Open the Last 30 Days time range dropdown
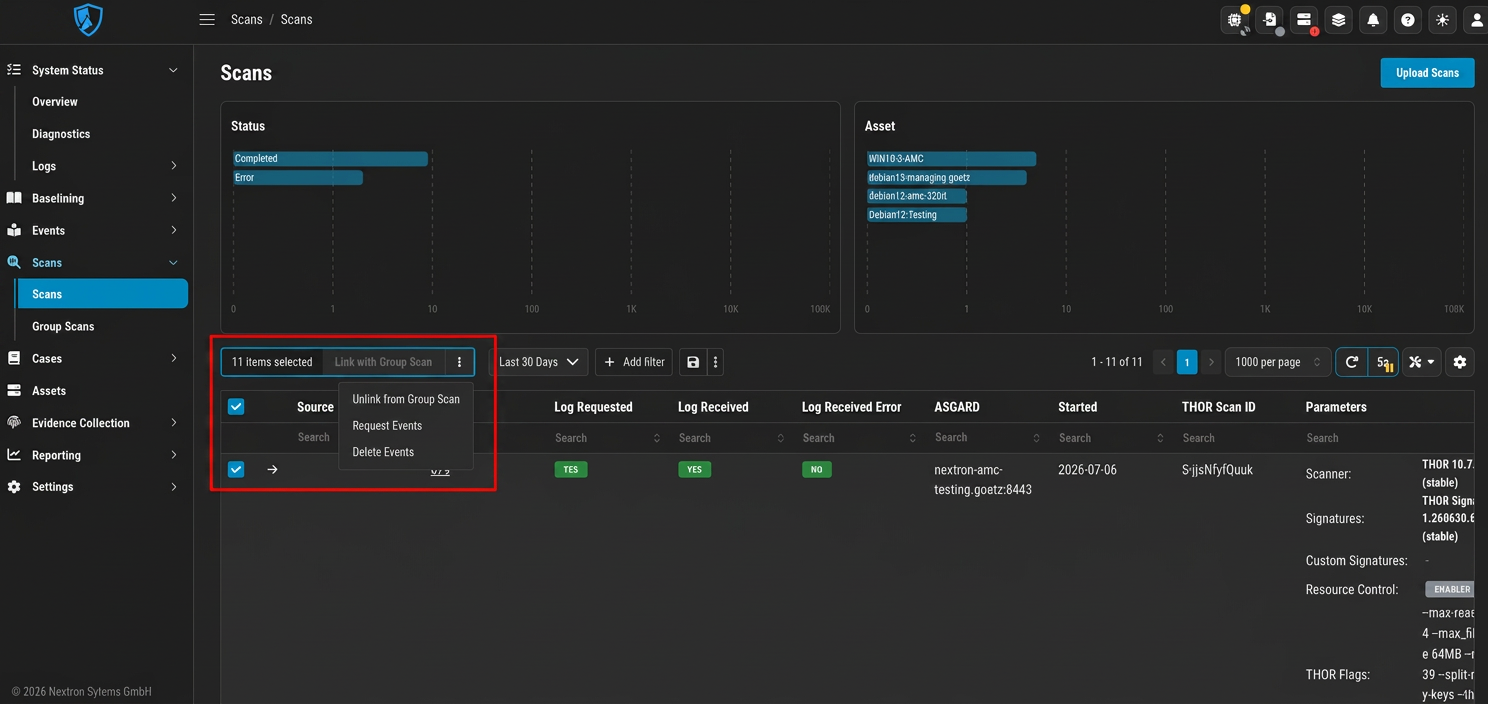Screen dimensions: 1488x704 click(538, 362)
